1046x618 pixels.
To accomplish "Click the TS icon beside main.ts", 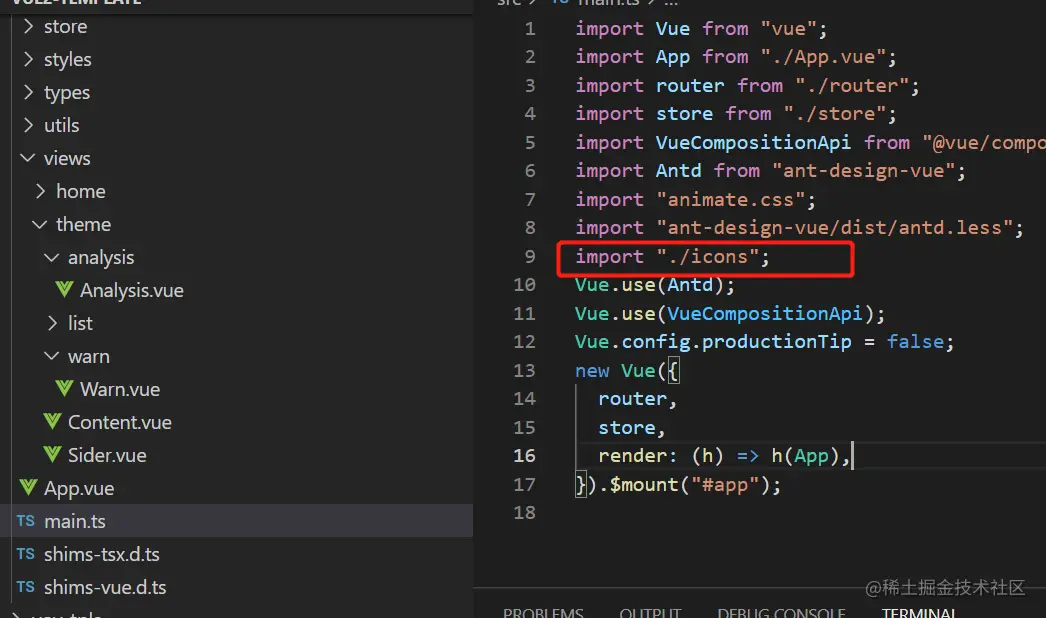I will pos(25,521).
